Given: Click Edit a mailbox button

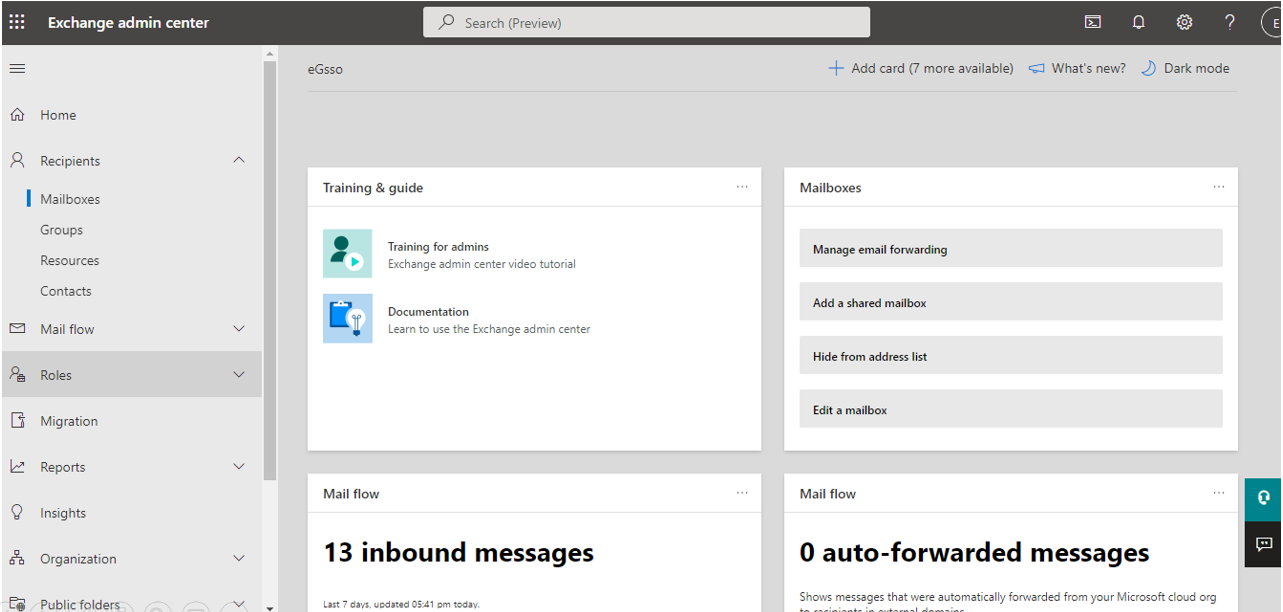Looking at the screenshot, I should pos(1011,409).
